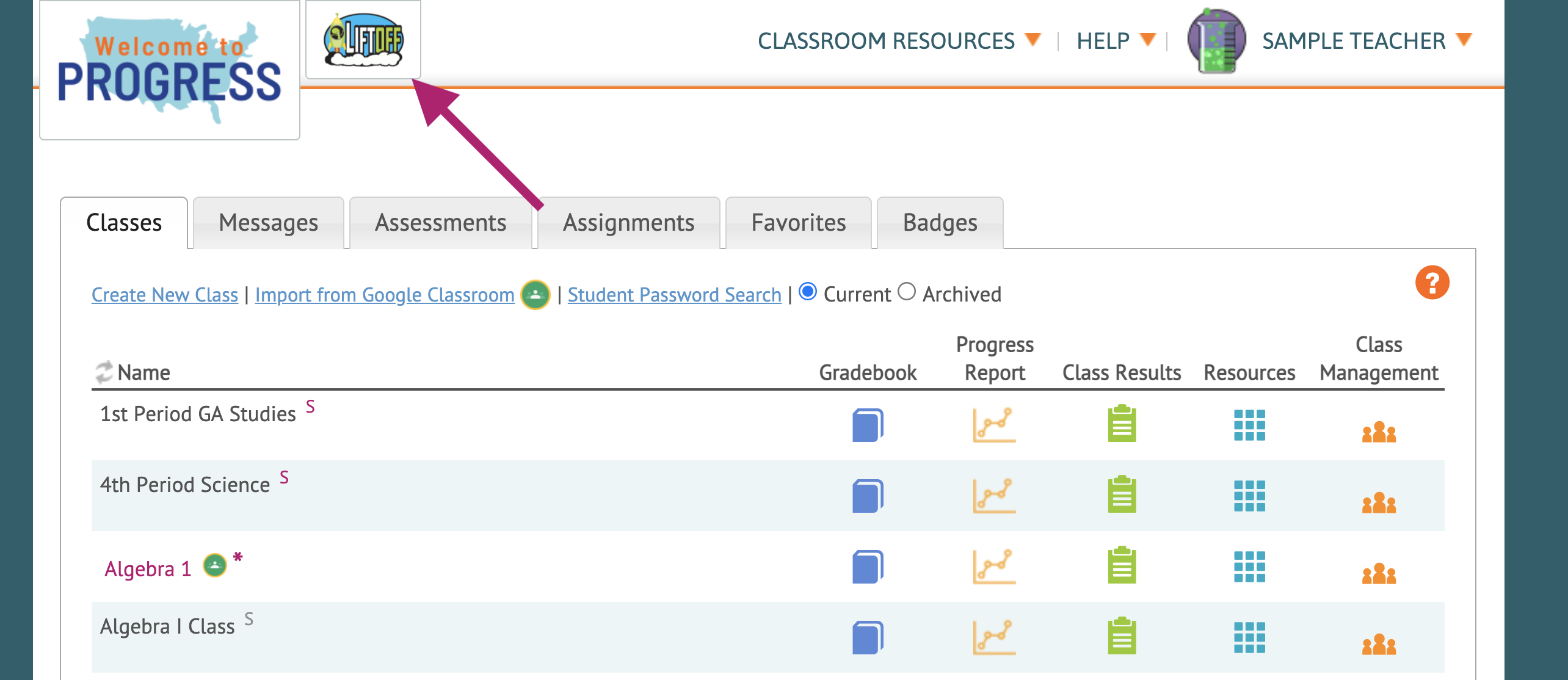Click the Create New Class link
Screen dimensions: 1568x680
[x=165, y=295]
